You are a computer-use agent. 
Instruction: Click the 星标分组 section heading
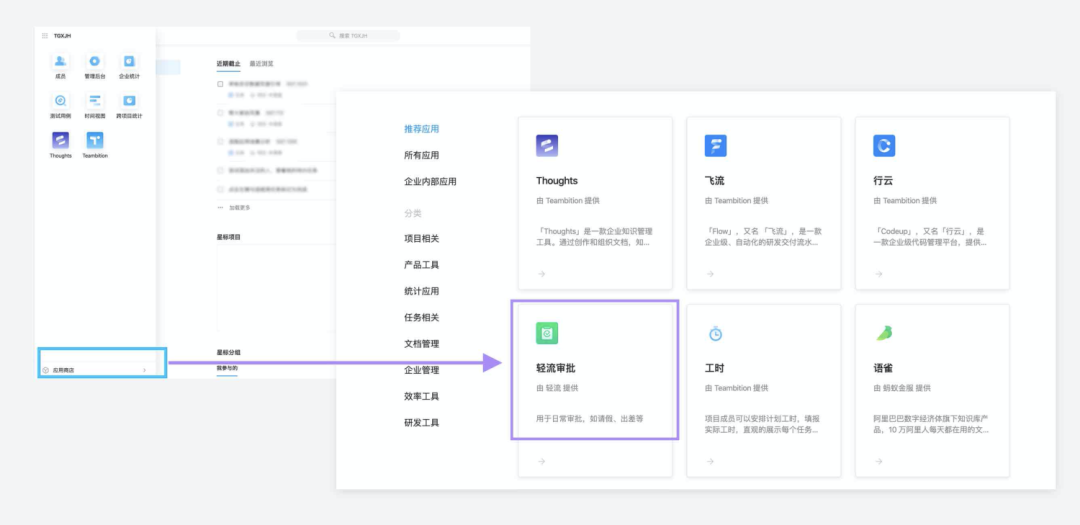(x=228, y=352)
